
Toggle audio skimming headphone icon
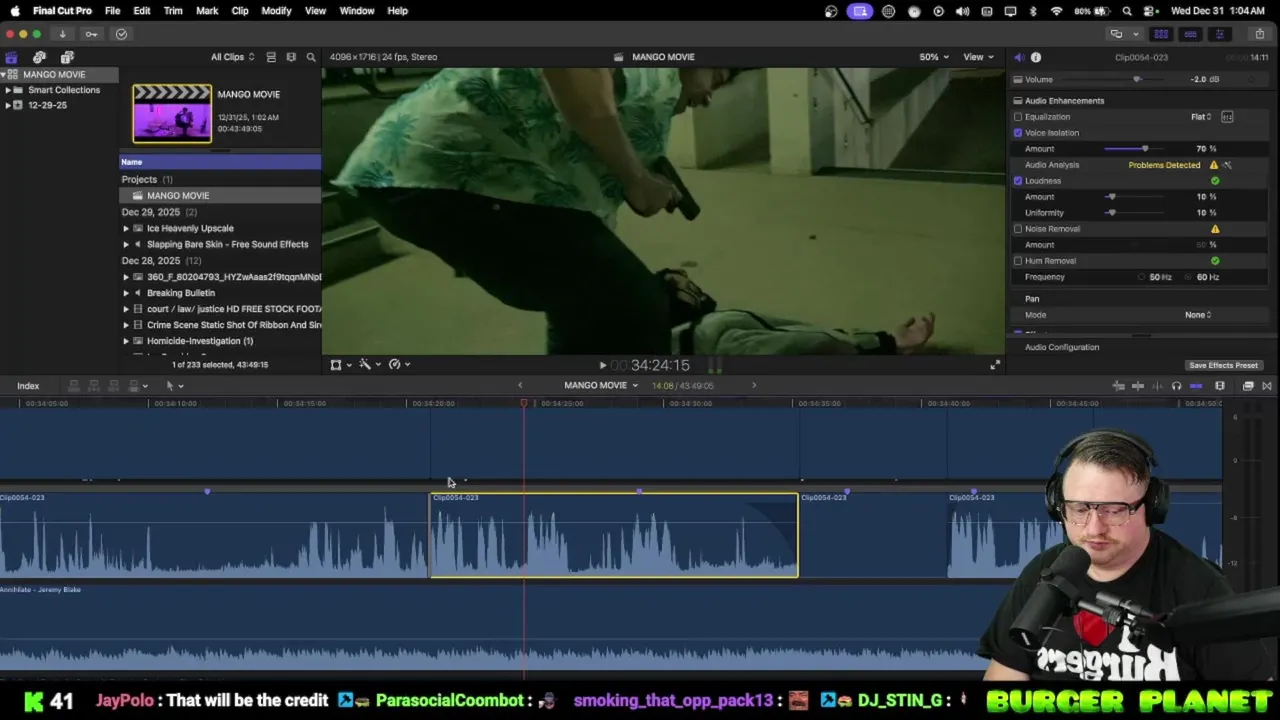(1176, 386)
